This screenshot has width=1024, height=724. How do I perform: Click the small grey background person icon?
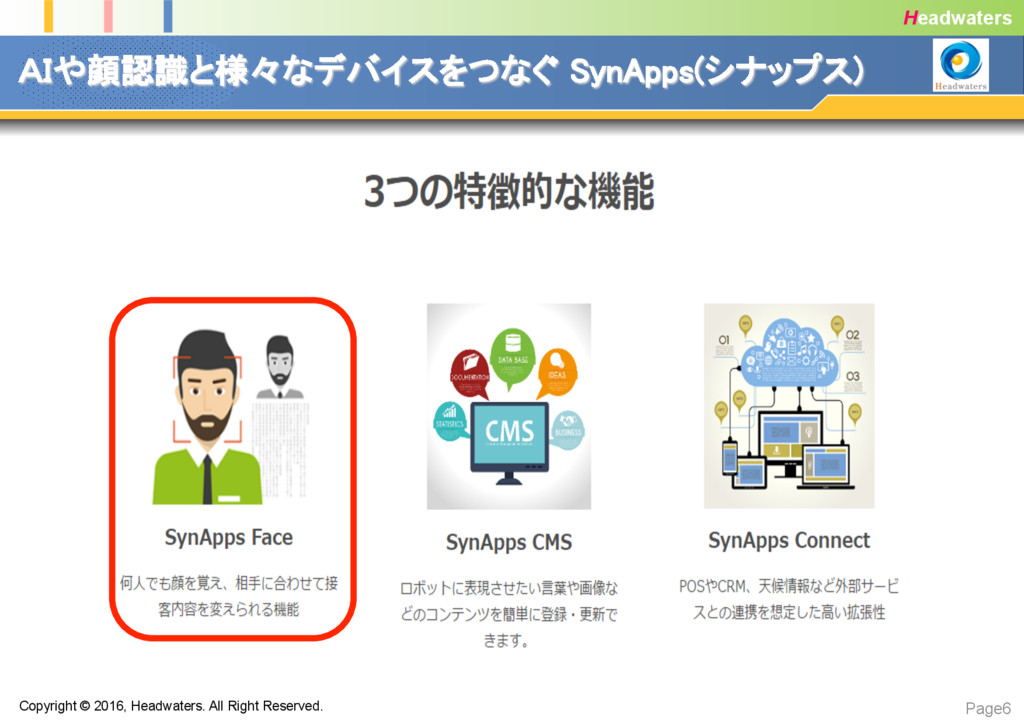pyautogui.click(x=280, y=366)
